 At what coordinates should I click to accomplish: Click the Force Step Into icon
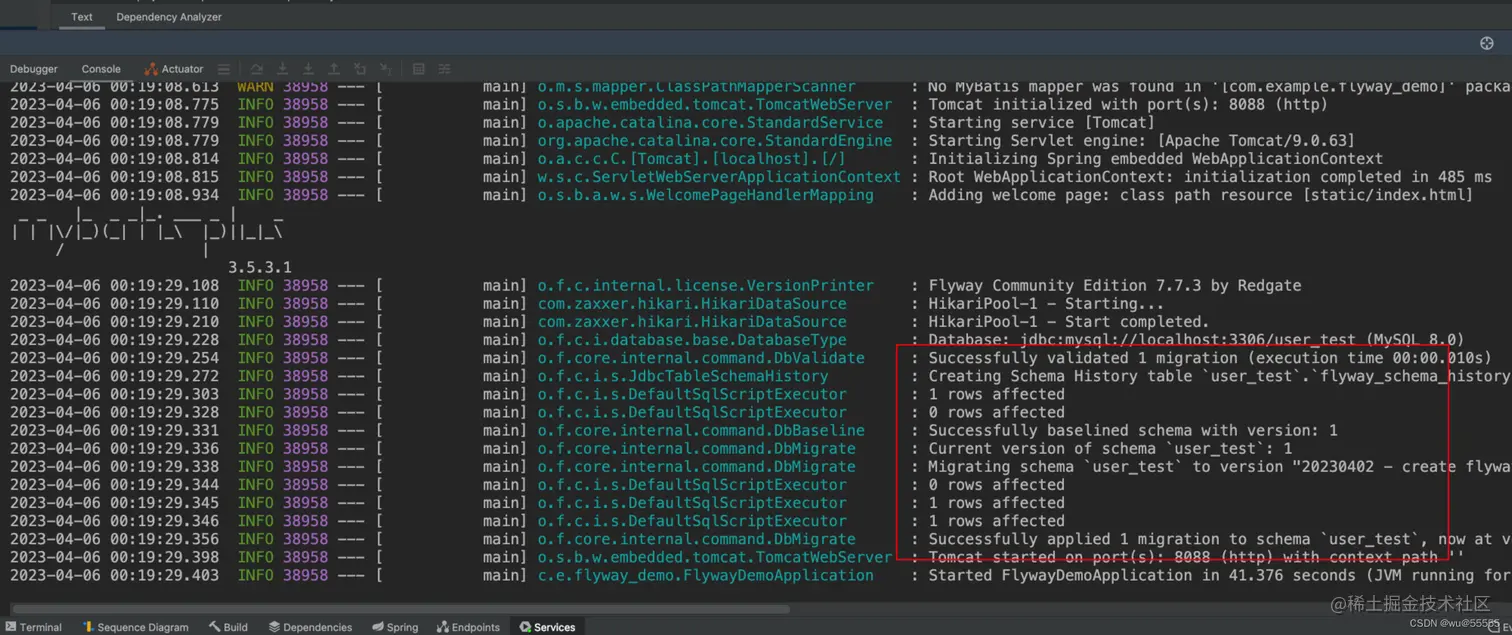[308, 69]
